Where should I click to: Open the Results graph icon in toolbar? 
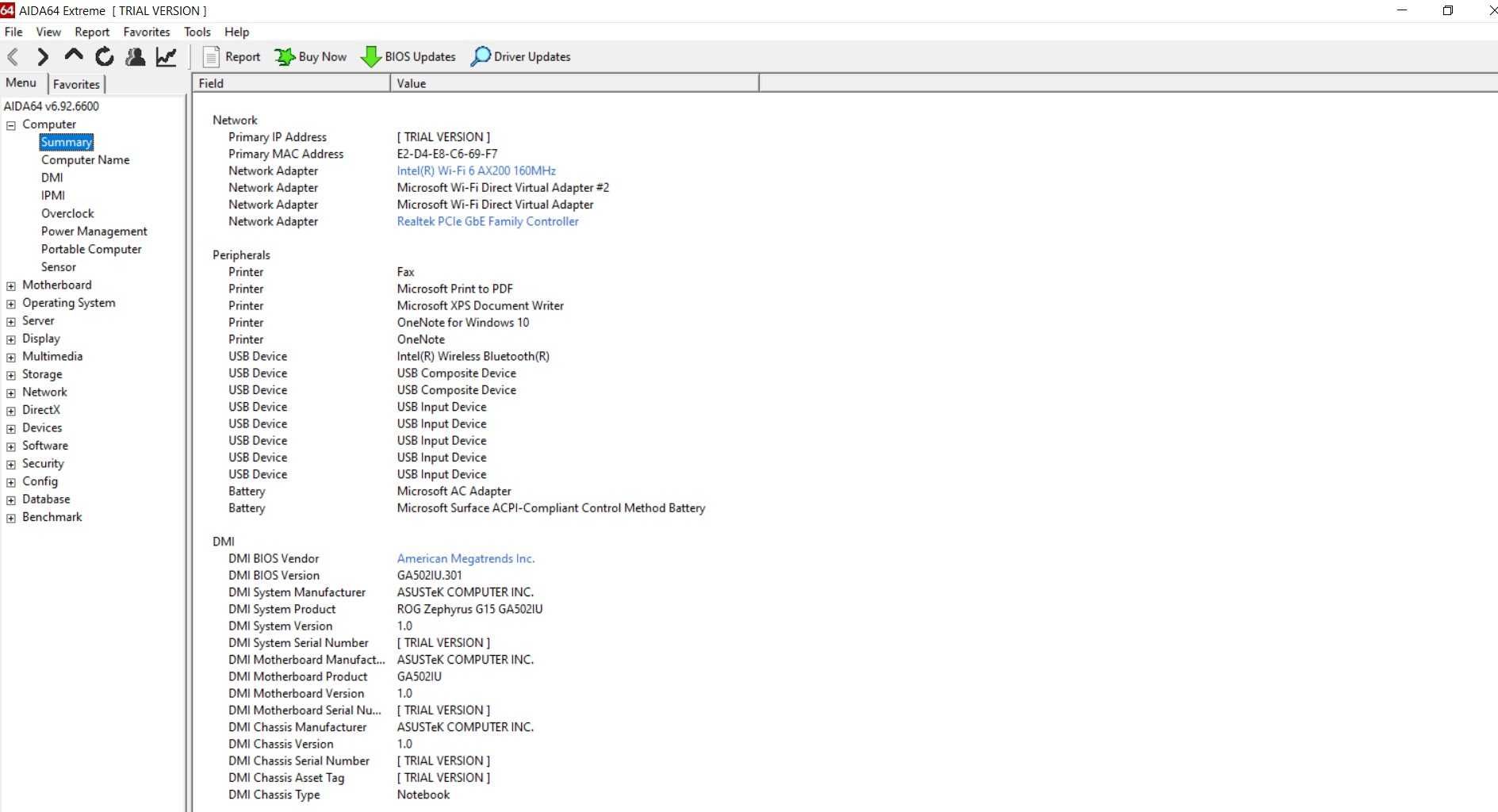(x=167, y=56)
